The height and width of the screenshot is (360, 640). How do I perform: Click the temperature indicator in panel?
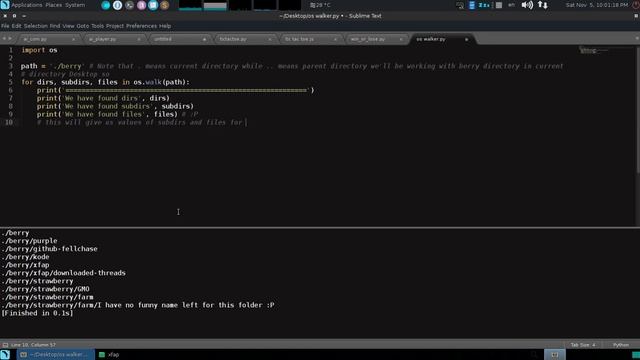[x=320, y=5]
